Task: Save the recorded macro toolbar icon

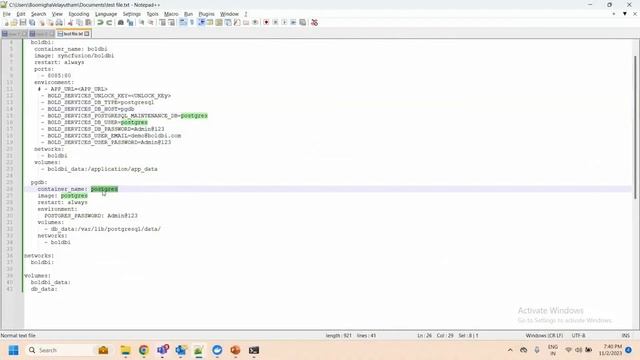Action: click(x=302, y=22)
